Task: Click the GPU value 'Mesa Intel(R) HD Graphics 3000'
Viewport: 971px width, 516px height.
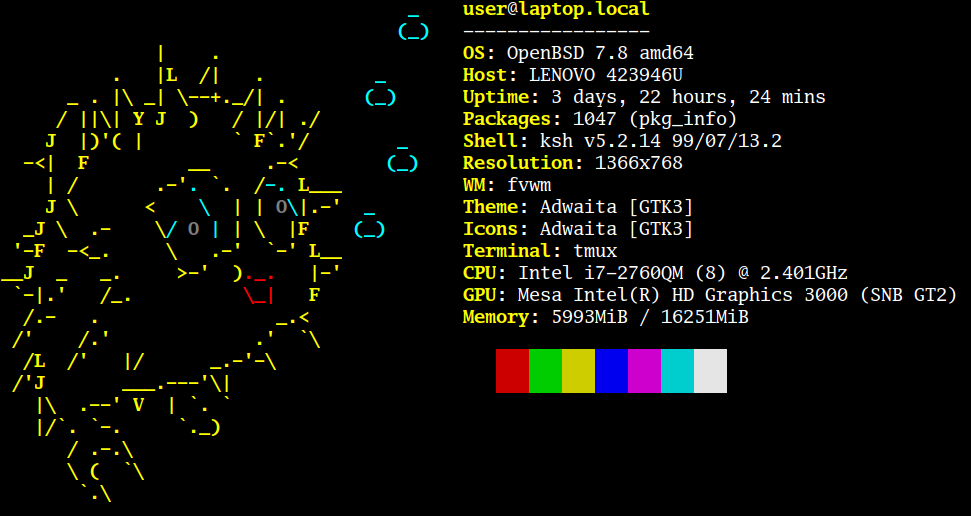Action: pyautogui.click(x=682, y=295)
